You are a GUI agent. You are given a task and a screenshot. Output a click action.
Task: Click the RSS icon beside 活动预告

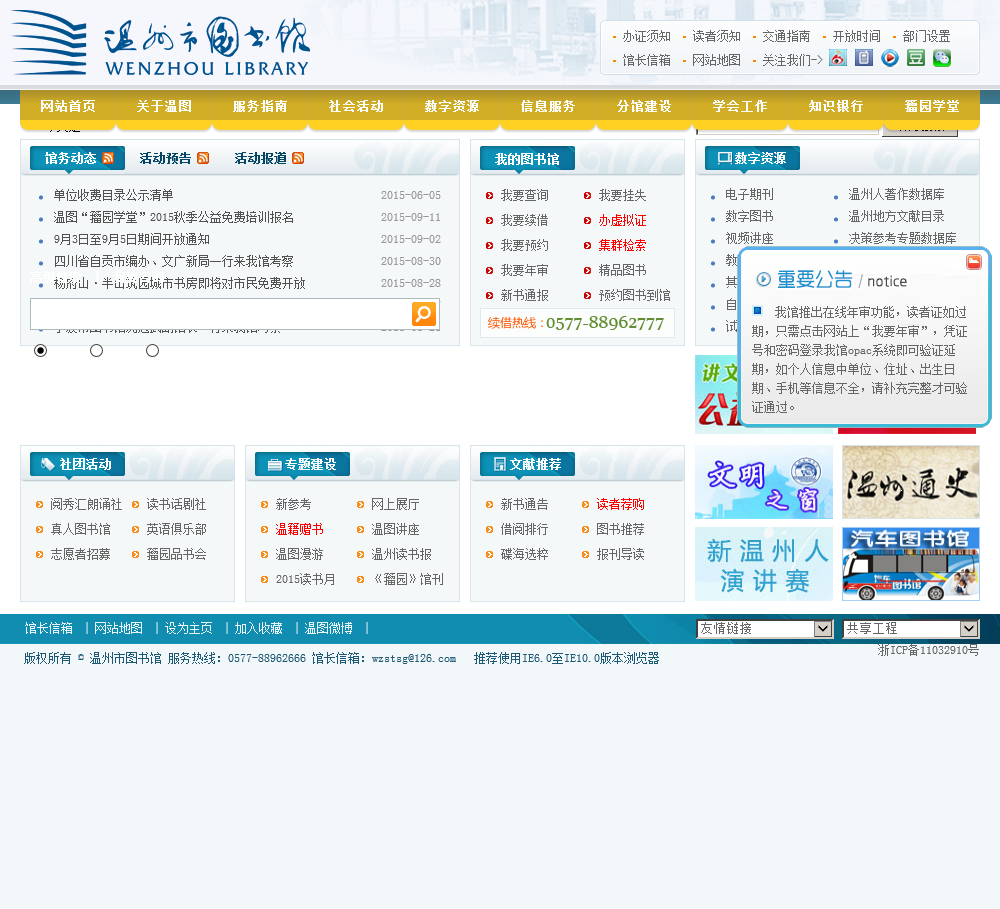tap(203, 158)
